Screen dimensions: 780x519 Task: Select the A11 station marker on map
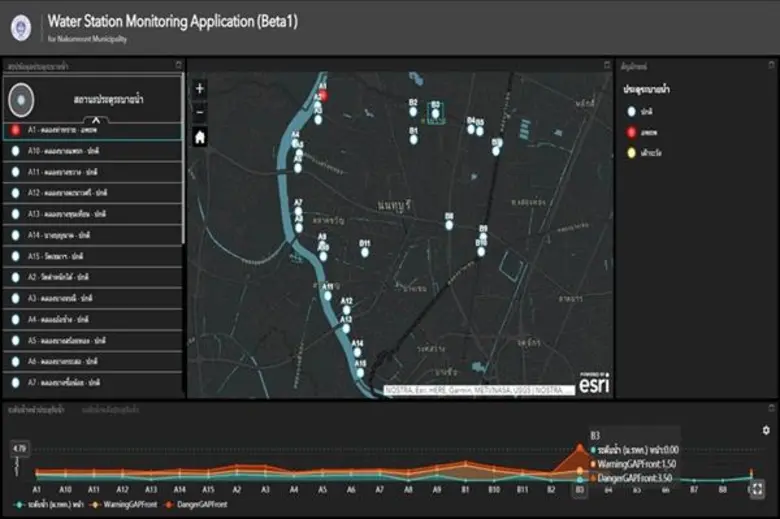(327, 296)
